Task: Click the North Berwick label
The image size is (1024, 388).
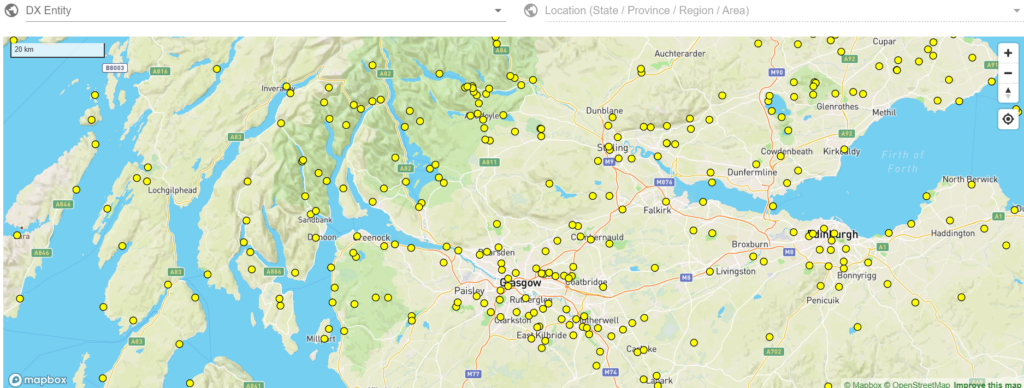Action: (970, 179)
